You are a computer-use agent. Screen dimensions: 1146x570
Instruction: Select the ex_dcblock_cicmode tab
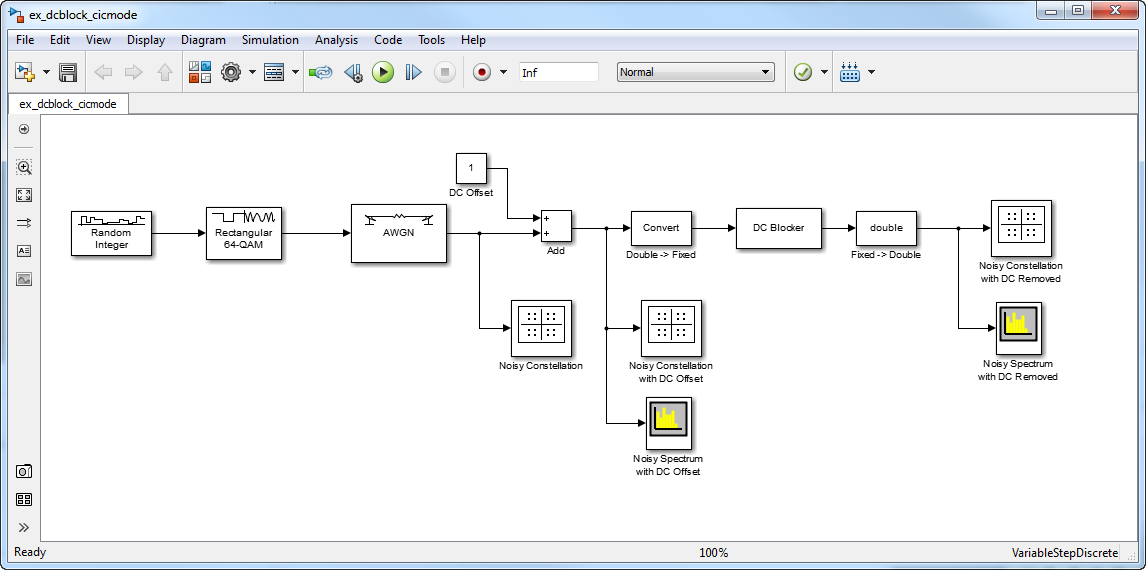68,104
